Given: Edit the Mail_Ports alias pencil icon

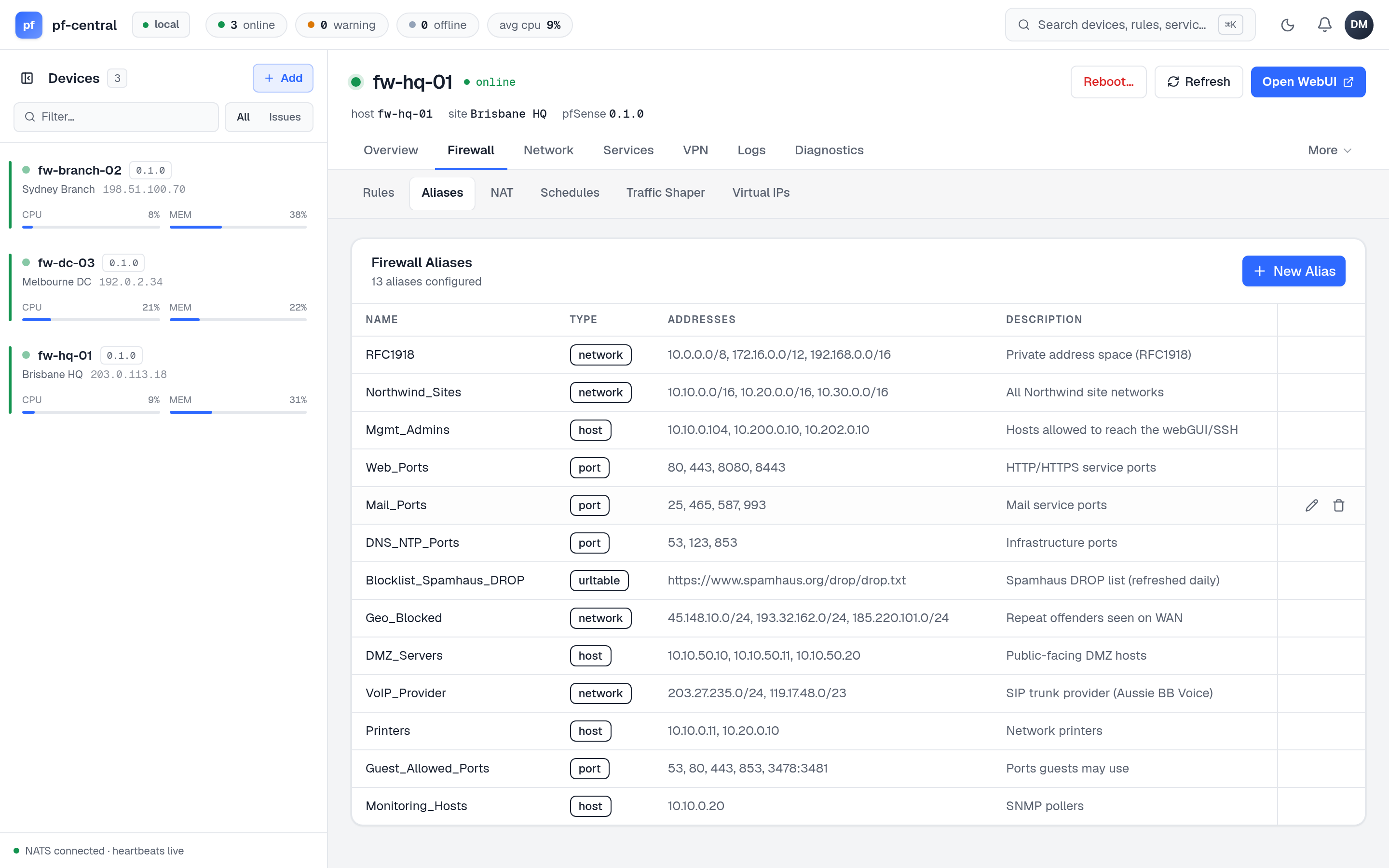Looking at the screenshot, I should [x=1311, y=505].
